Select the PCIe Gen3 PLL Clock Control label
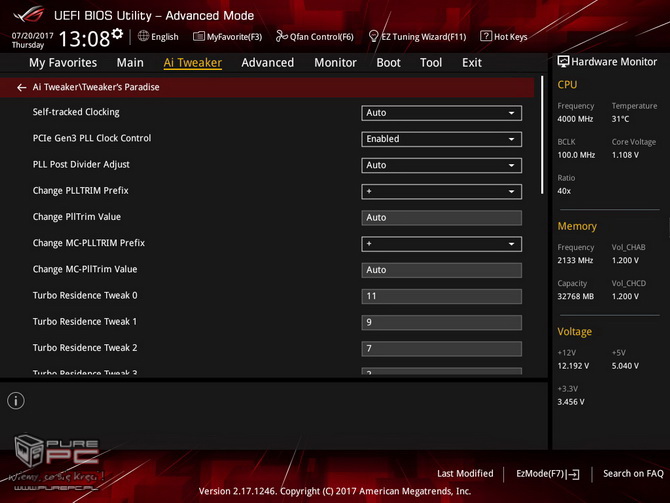 [x=92, y=138]
